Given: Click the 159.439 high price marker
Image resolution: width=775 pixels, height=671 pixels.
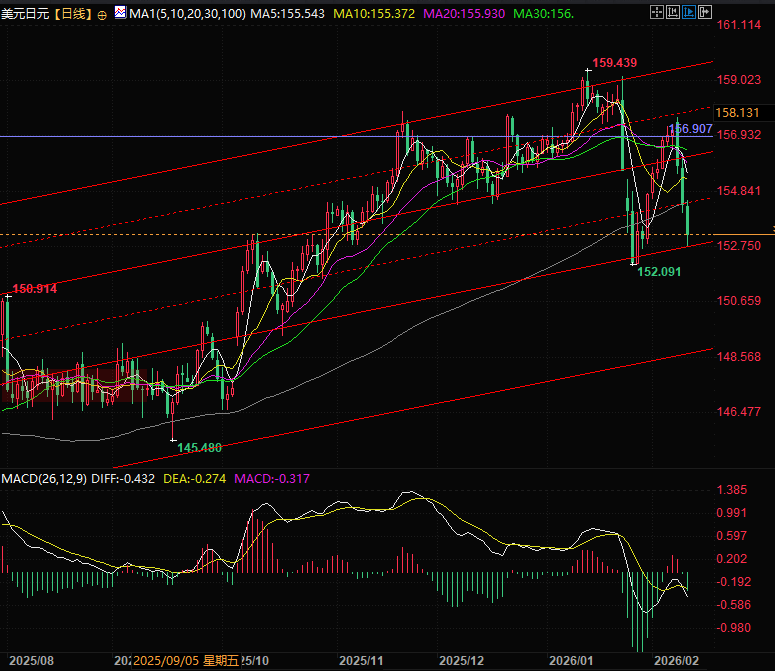Looking at the screenshot, I should pyautogui.click(x=614, y=62).
